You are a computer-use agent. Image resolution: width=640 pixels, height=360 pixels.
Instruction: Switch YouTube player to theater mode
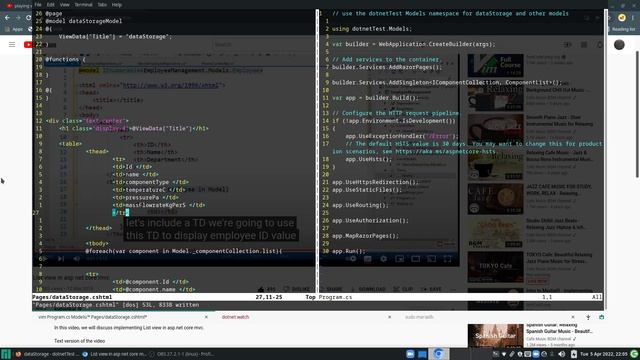coord(416,259)
